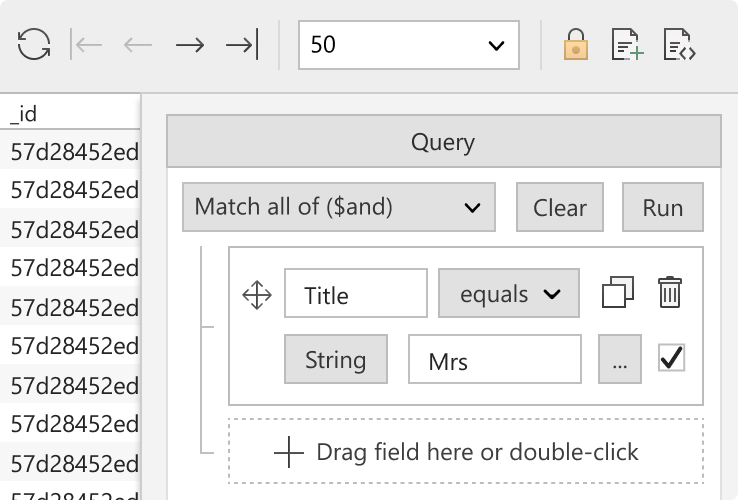
Task: Duplicate the Title condition with copy icon
Action: [x=618, y=292]
